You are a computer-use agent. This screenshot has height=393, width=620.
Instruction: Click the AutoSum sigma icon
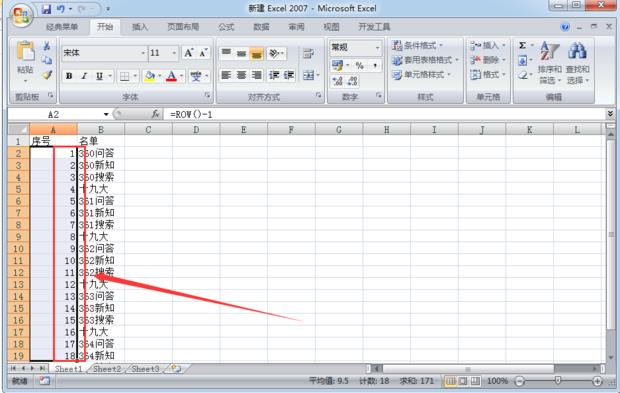(522, 45)
